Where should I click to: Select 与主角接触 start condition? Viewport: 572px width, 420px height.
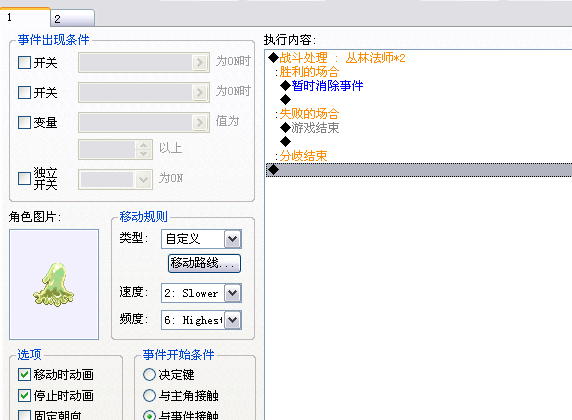click(149, 395)
